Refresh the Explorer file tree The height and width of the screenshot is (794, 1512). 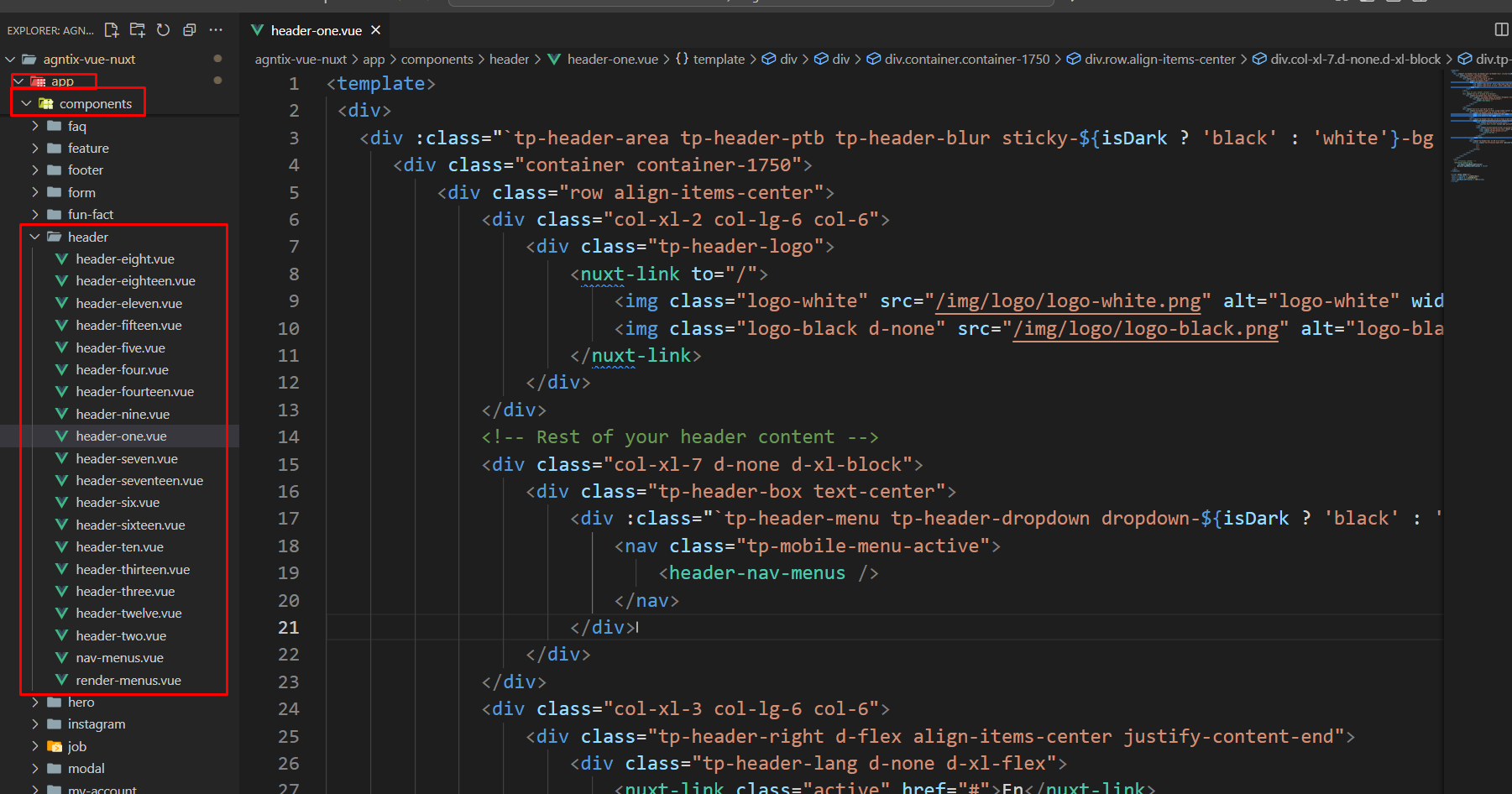(164, 30)
